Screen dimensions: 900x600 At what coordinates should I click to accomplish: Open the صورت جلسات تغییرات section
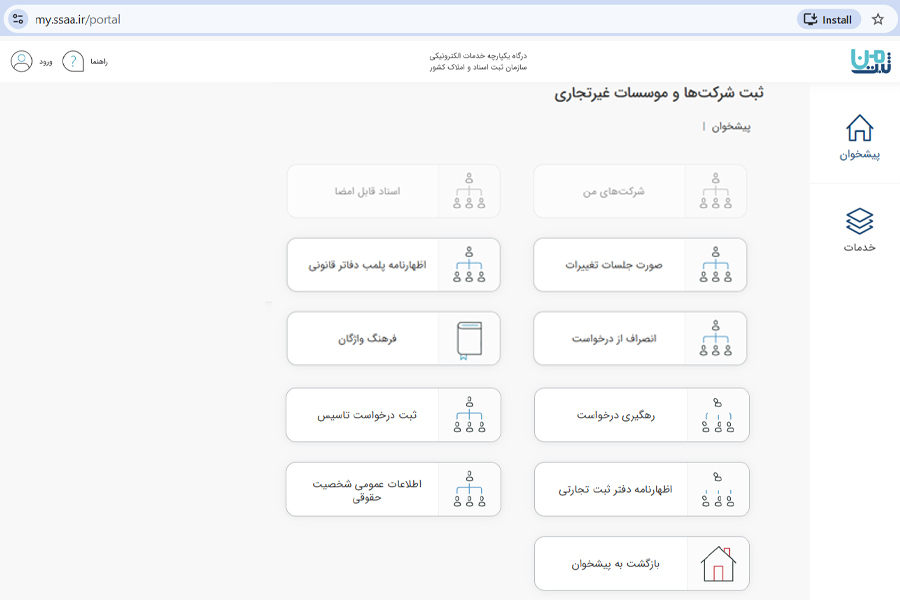click(x=640, y=265)
